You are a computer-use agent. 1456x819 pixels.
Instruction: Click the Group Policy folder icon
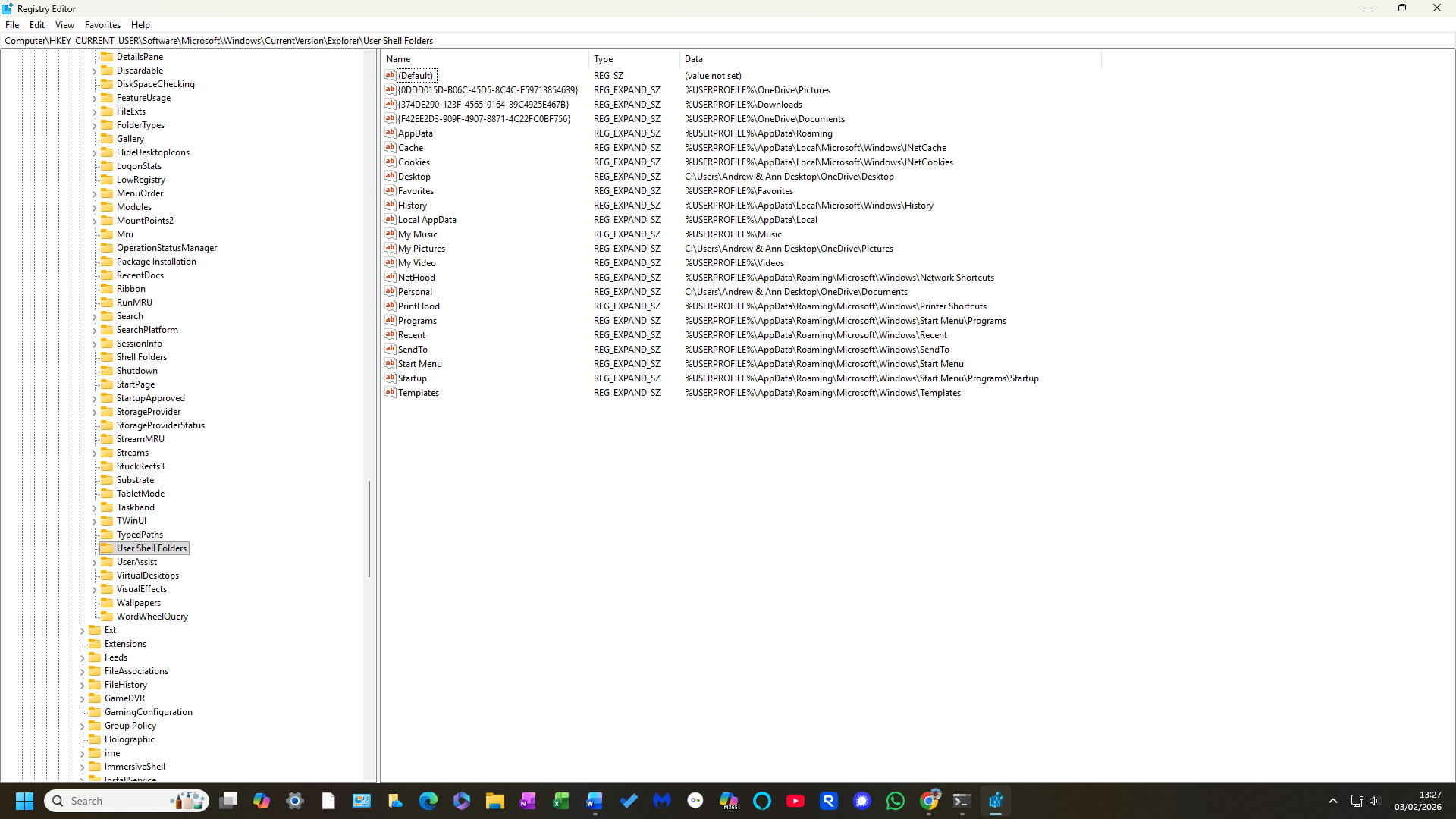(x=95, y=726)
